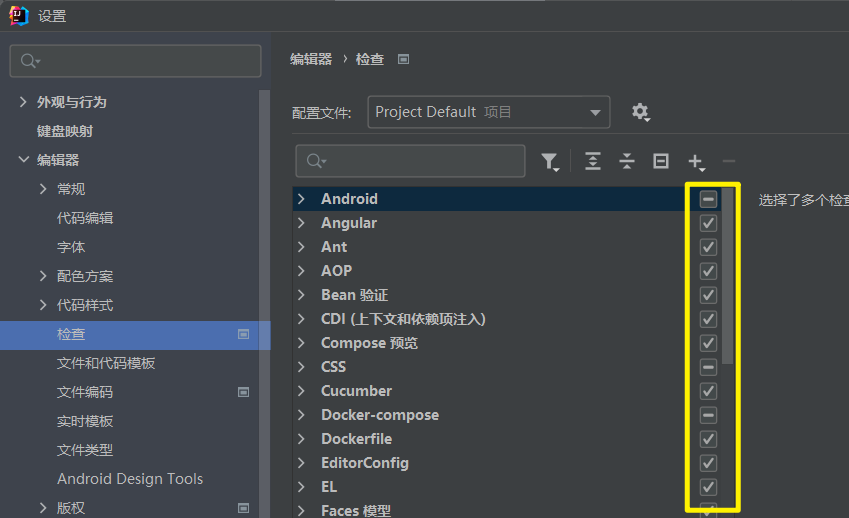
Task: Click the inspection list vertical scrollbar
Action: tap(728, 280)
